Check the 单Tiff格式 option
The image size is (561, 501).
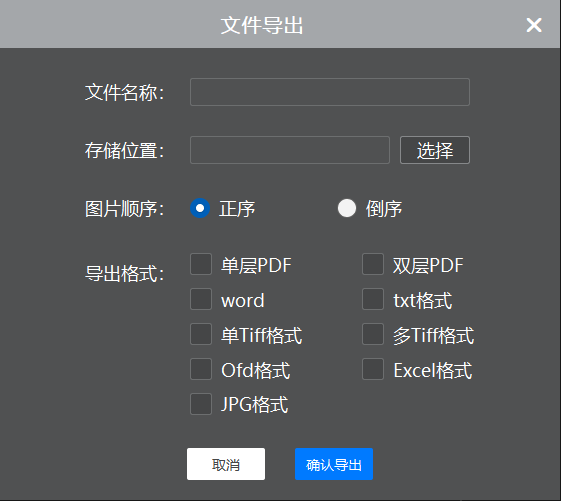201,334
